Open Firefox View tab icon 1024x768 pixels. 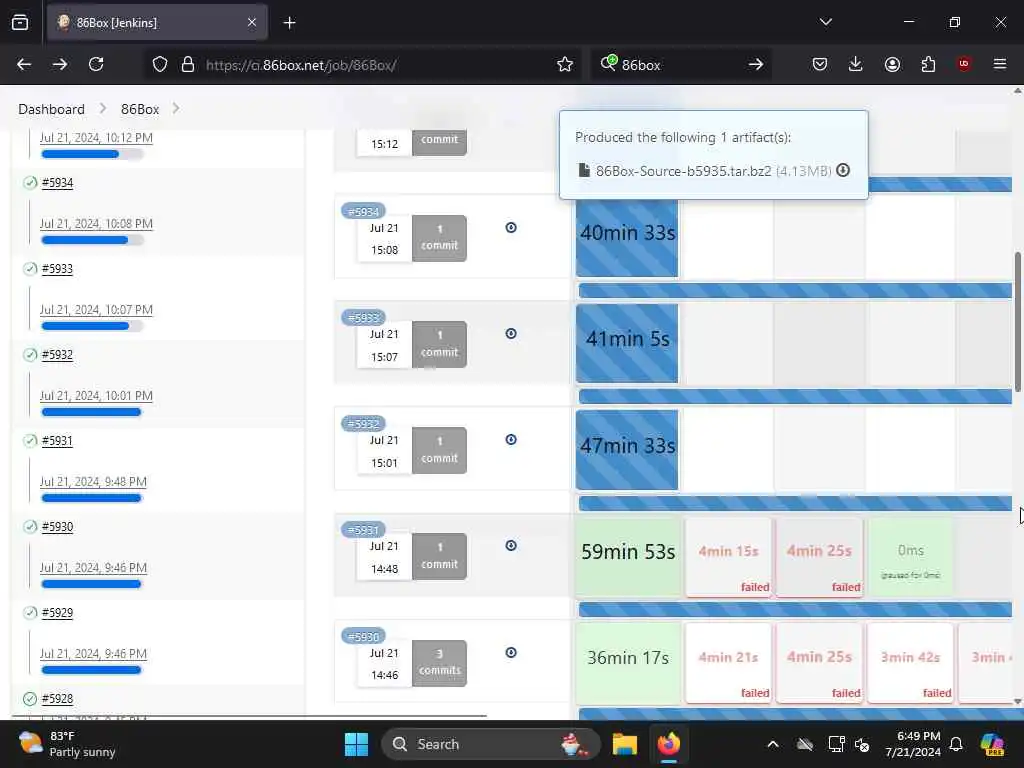click(x=20, y=22)
